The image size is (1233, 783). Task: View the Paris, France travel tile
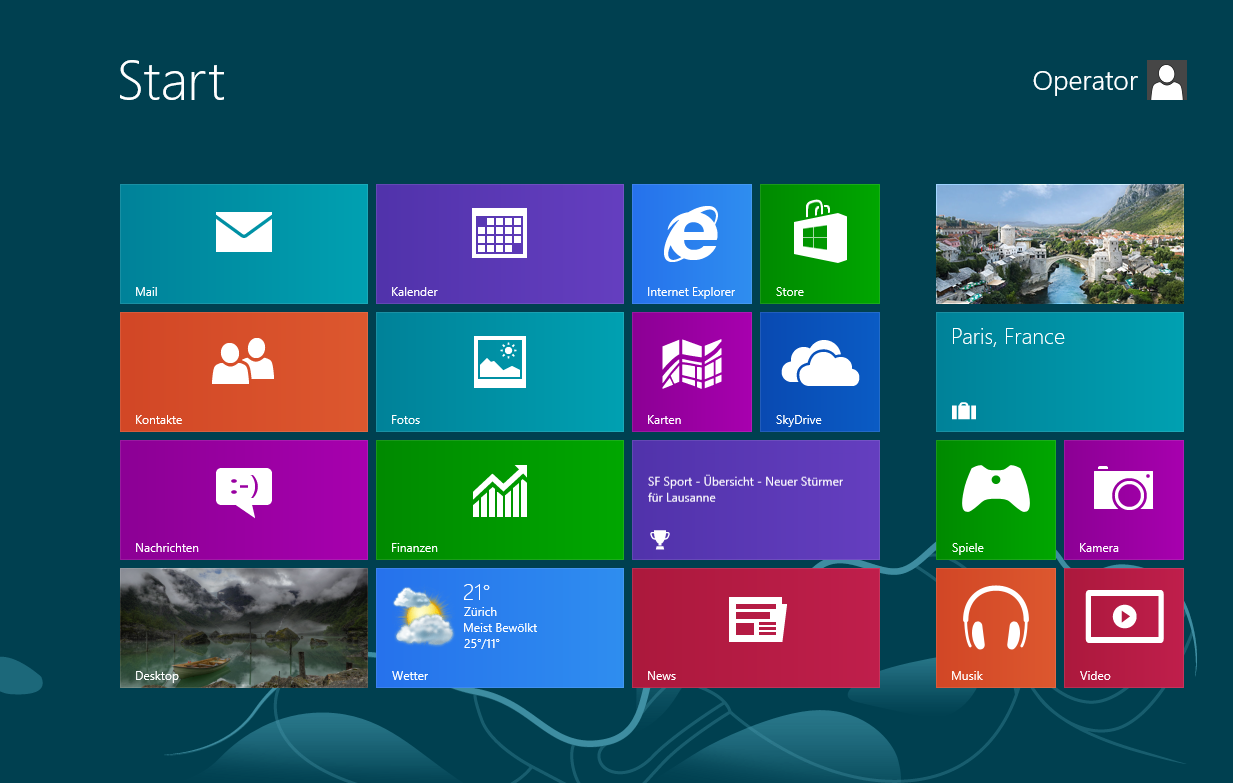pyautogui.click(x=1059, y=371)
